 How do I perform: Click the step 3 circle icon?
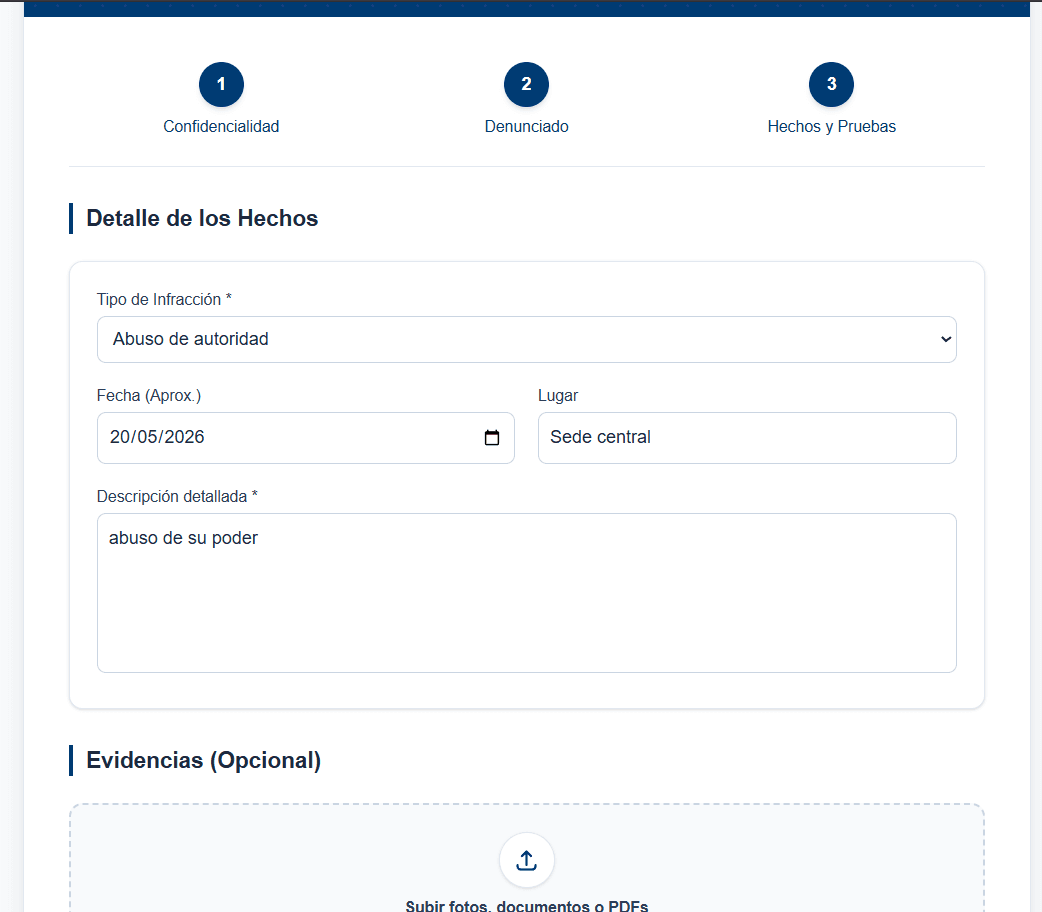point(831,84)
